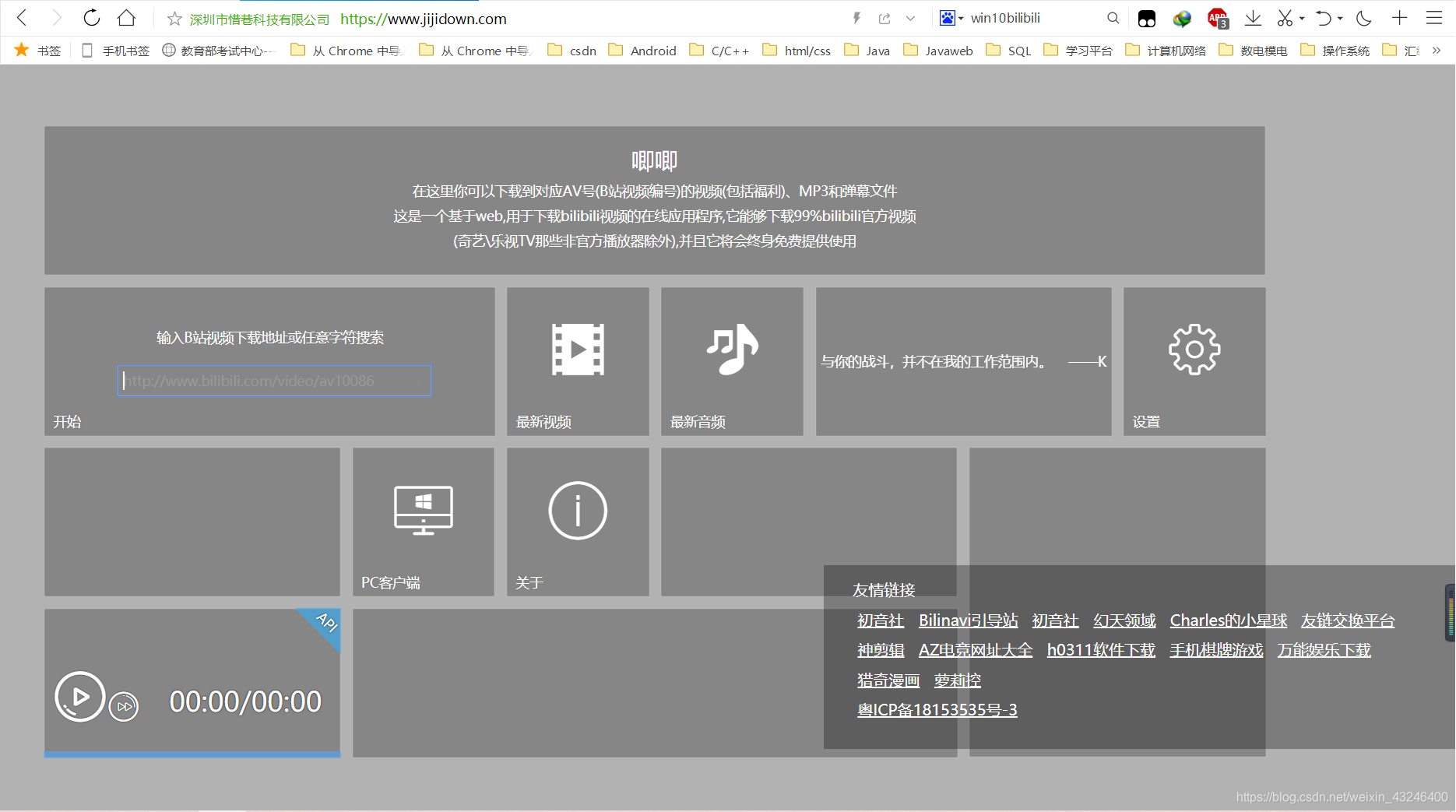Open the 最新视频 film tile
Screen dimensions: 1456x812
tap(578, 361)
